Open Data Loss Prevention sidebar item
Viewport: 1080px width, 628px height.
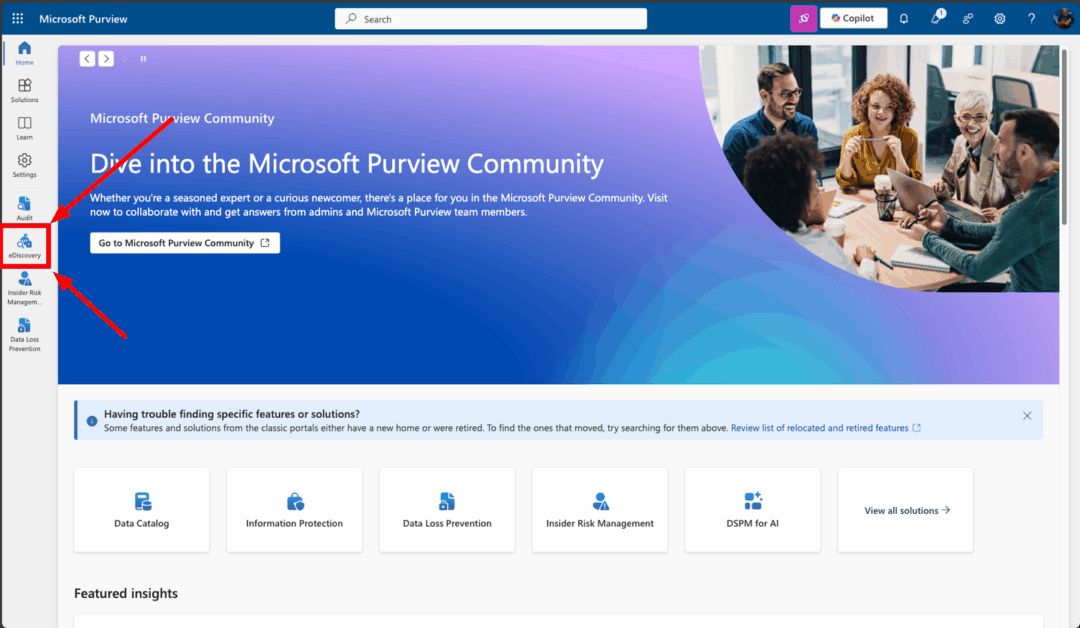[x=25, y=335]
